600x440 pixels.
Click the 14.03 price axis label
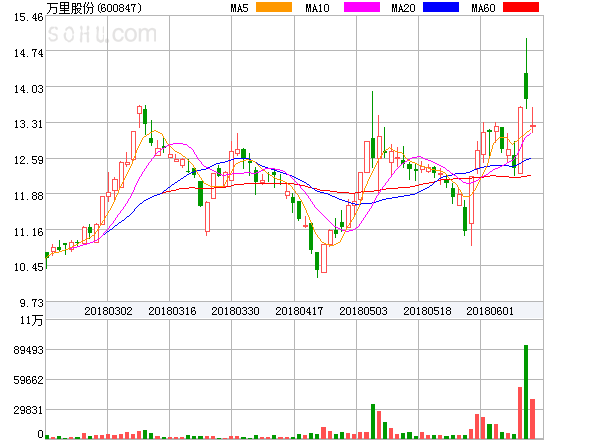point(29,89)
